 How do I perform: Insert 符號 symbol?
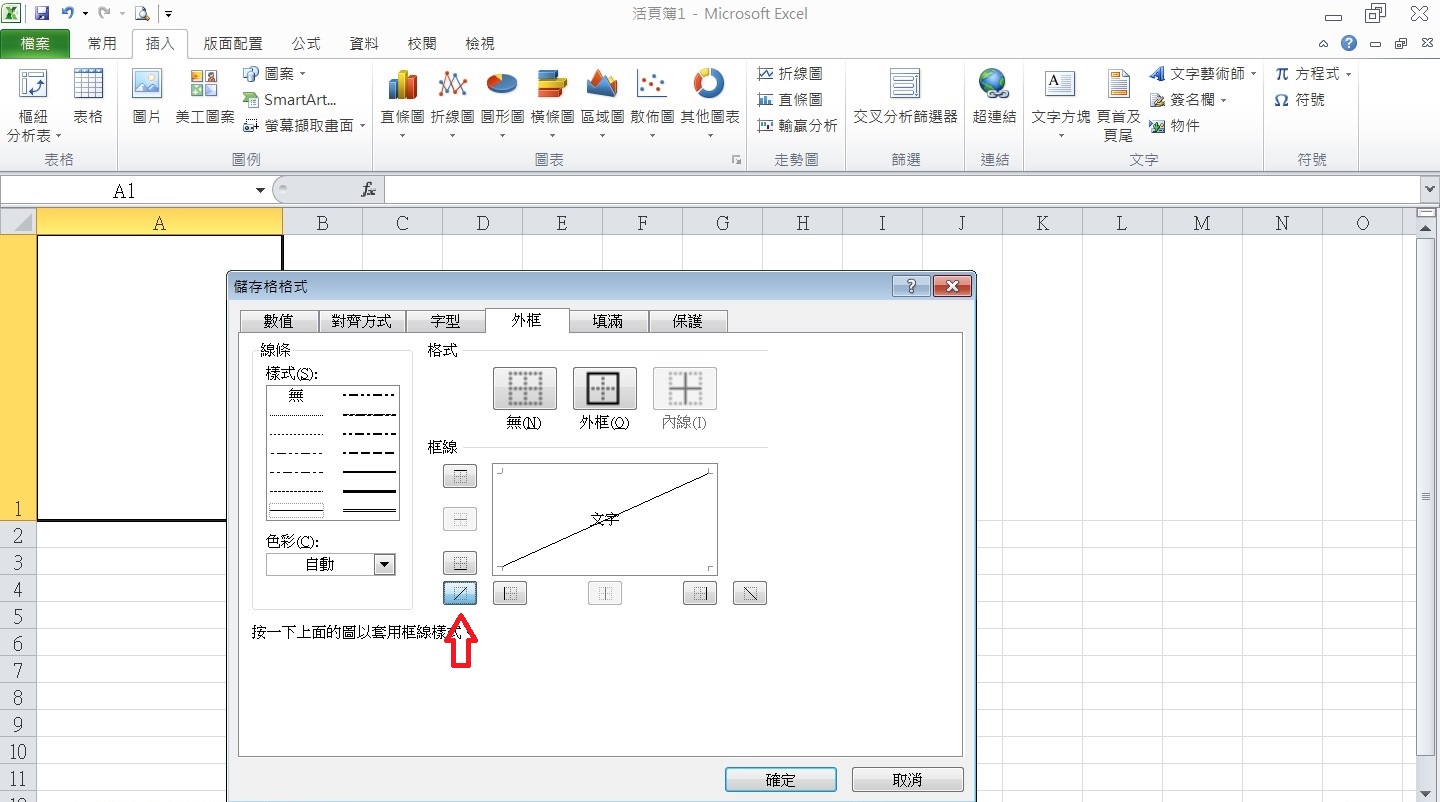(x=1300, y=100)
